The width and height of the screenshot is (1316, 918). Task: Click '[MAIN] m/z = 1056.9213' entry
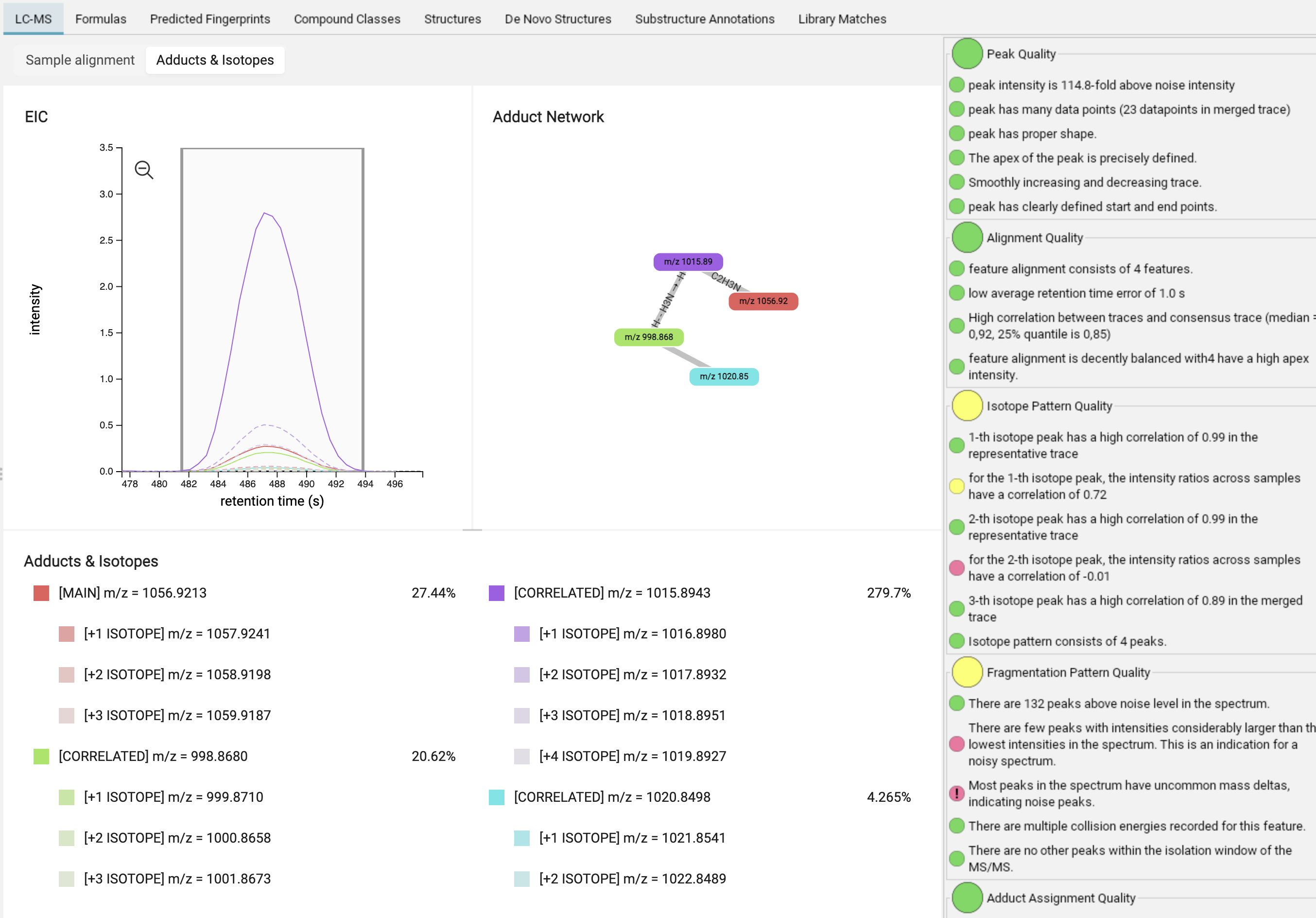[x=132, y=593]
